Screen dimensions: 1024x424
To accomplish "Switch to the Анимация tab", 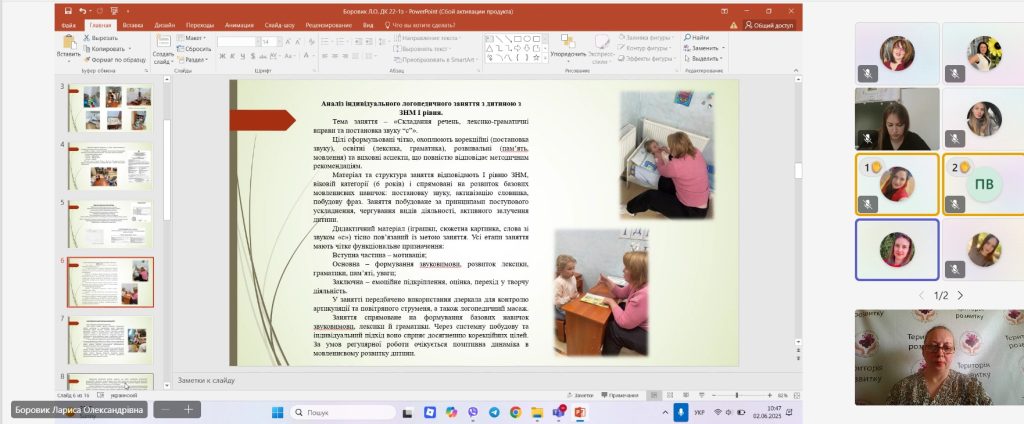I will 239,25.
